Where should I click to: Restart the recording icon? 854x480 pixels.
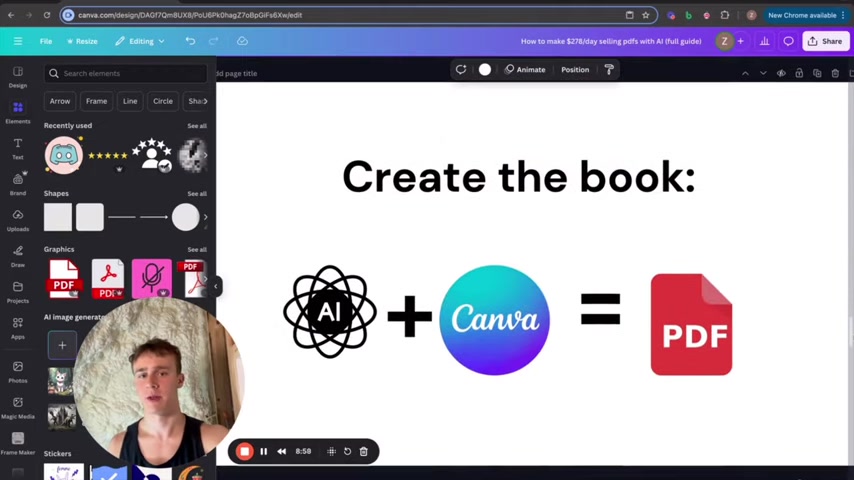347,452
